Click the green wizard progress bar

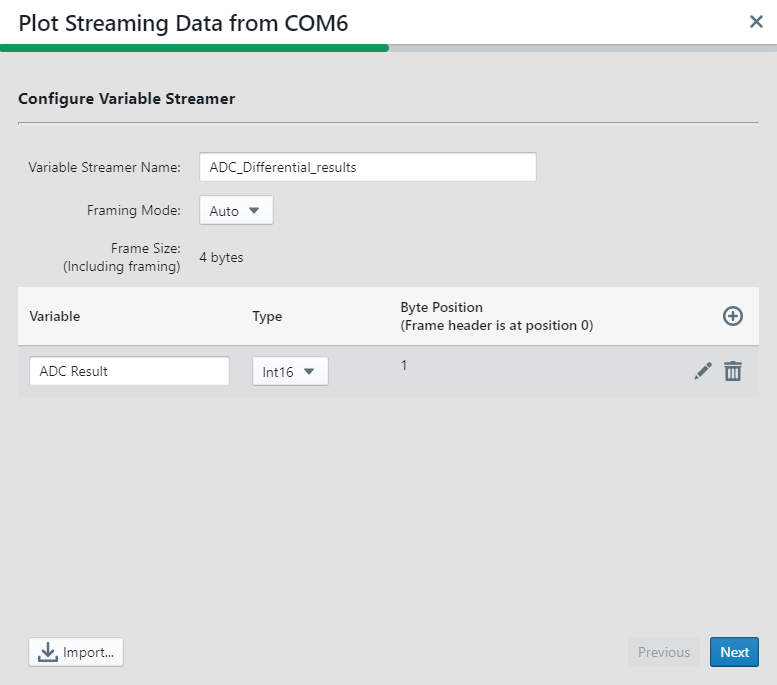194,48
